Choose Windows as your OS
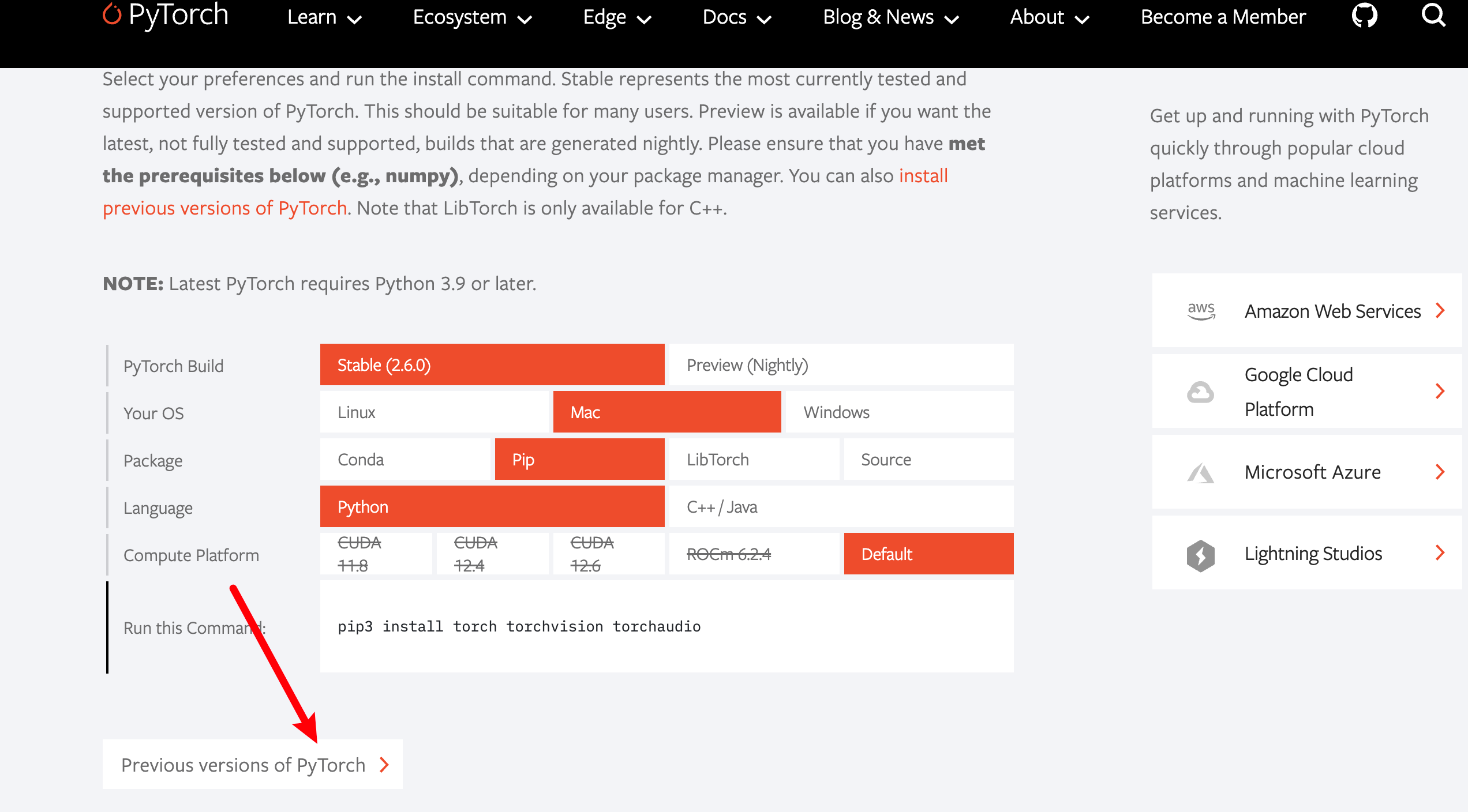 pos(900,412)
